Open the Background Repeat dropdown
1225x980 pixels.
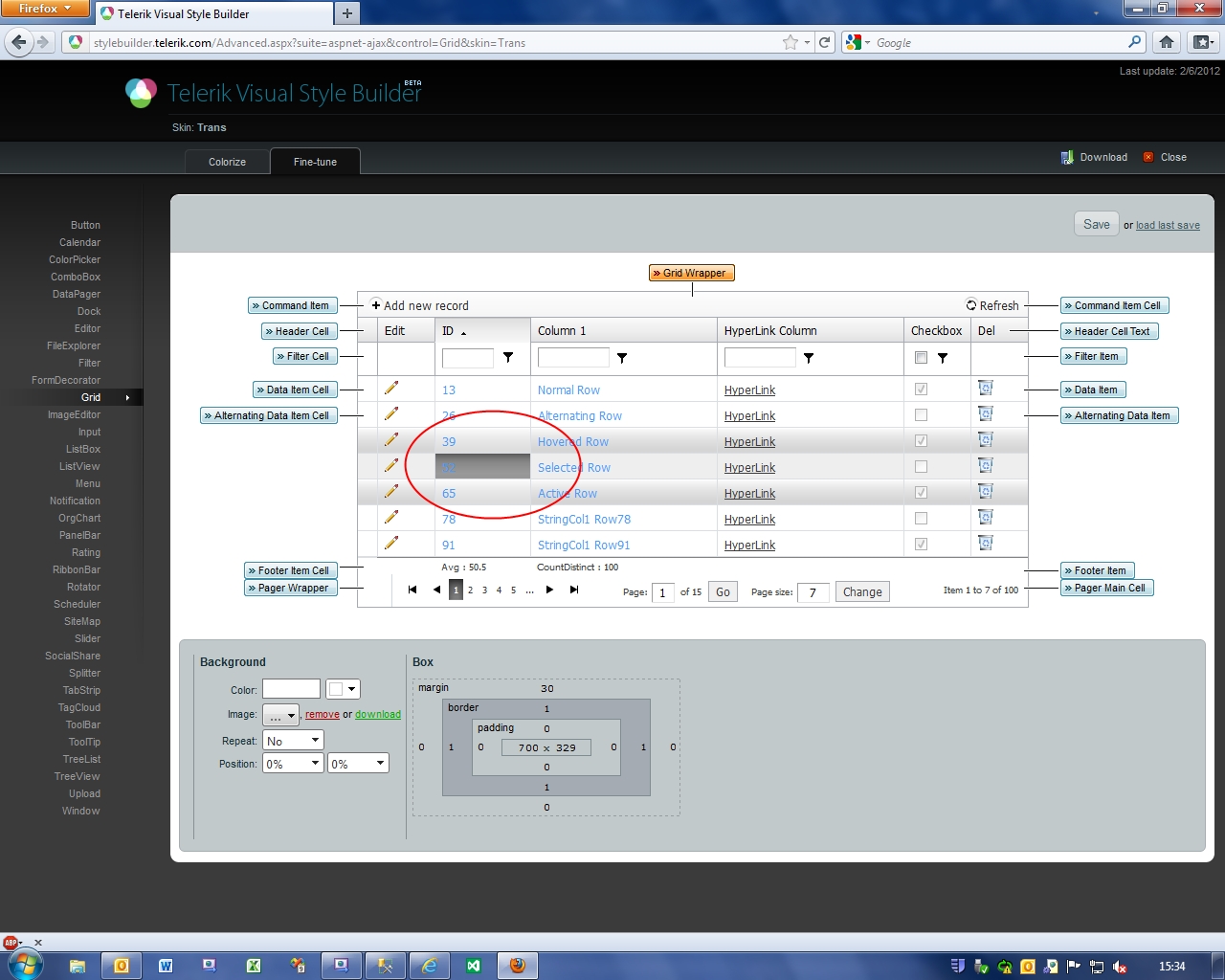(293, 740)
